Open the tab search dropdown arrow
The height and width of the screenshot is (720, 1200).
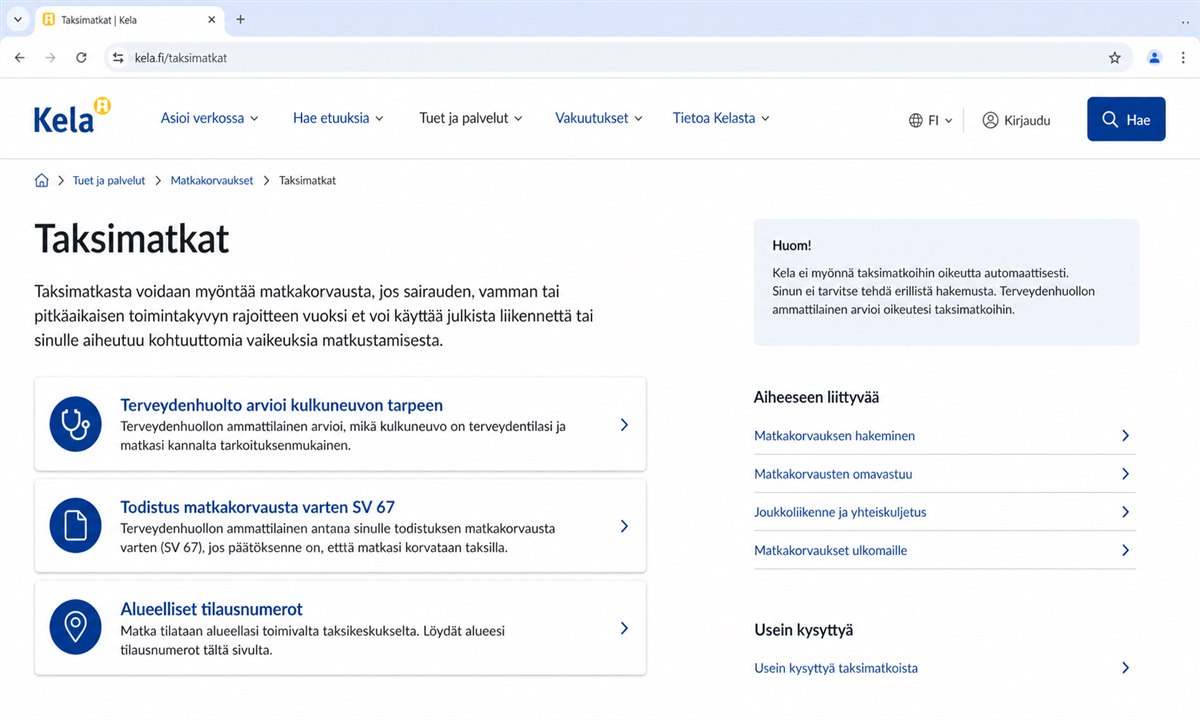[x=17, y=19]
